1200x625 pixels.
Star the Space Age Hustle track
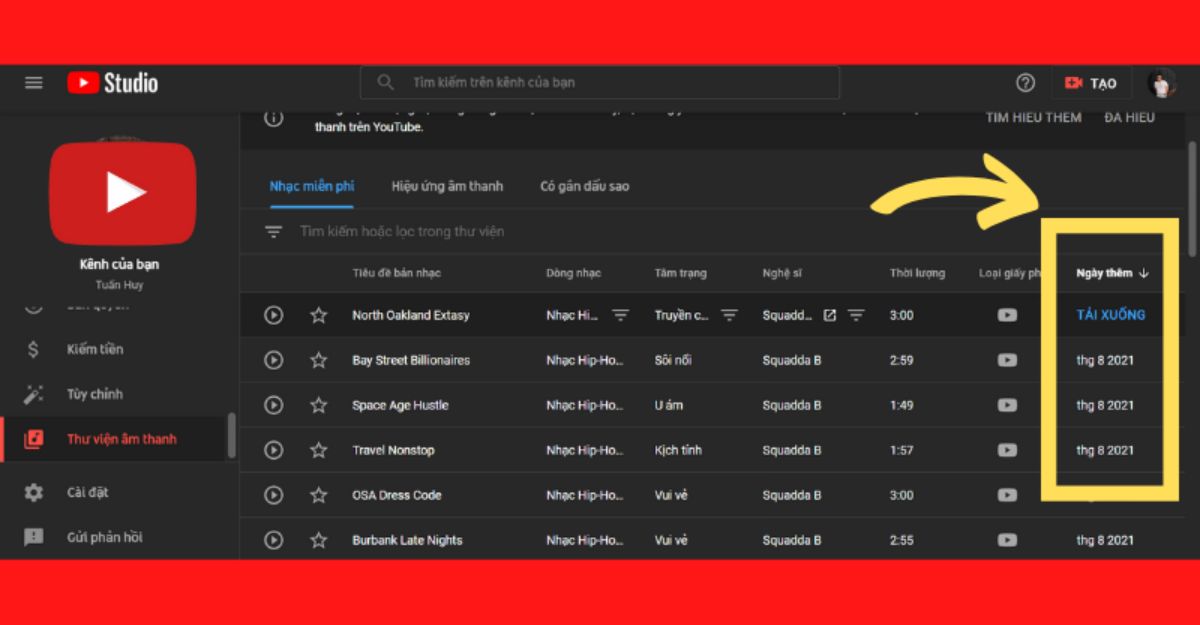pyautogui.click(x=318, y=405)
